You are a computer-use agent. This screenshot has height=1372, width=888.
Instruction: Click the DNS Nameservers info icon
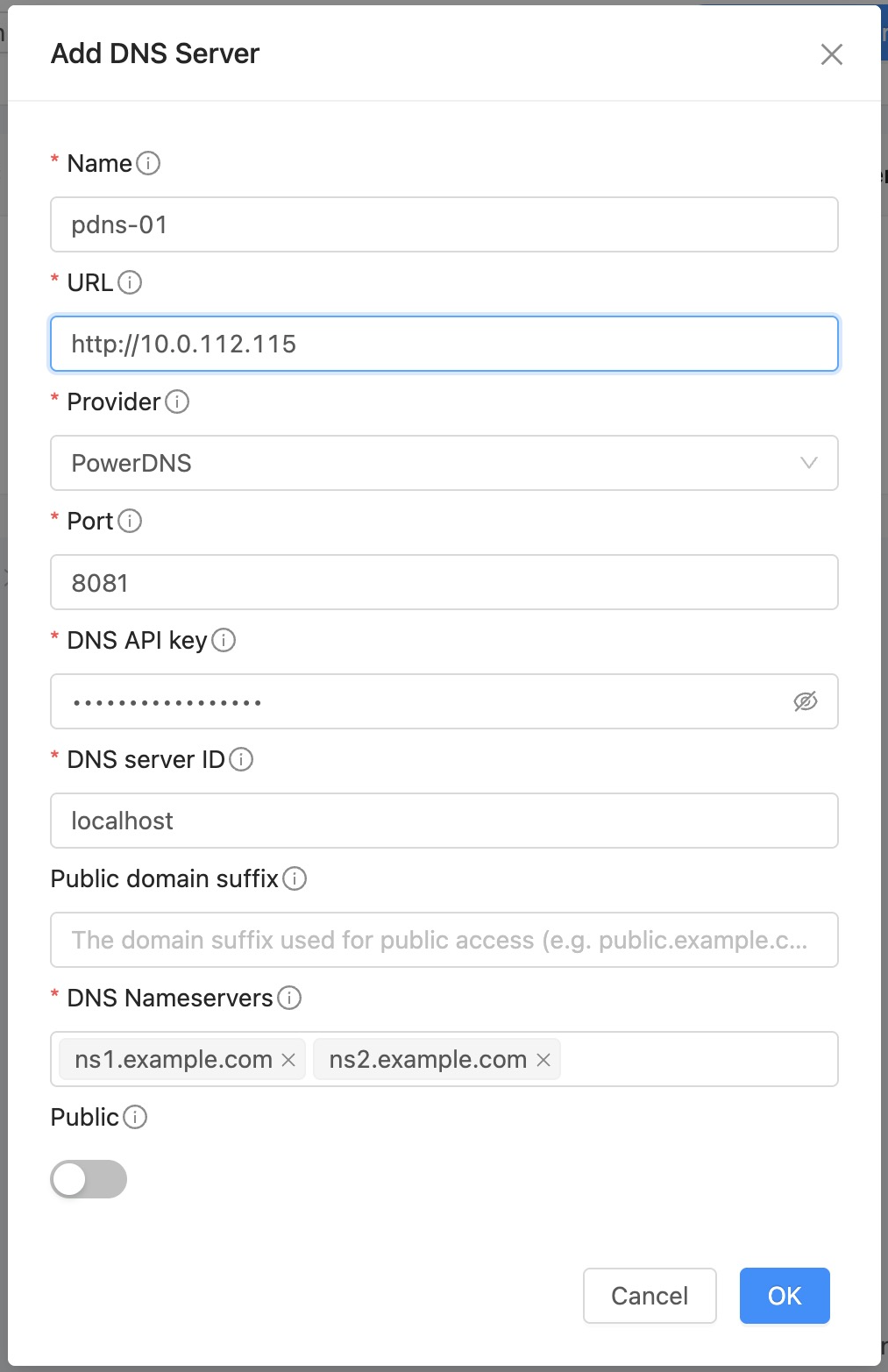pyautogui.click(x=289, y=998)
